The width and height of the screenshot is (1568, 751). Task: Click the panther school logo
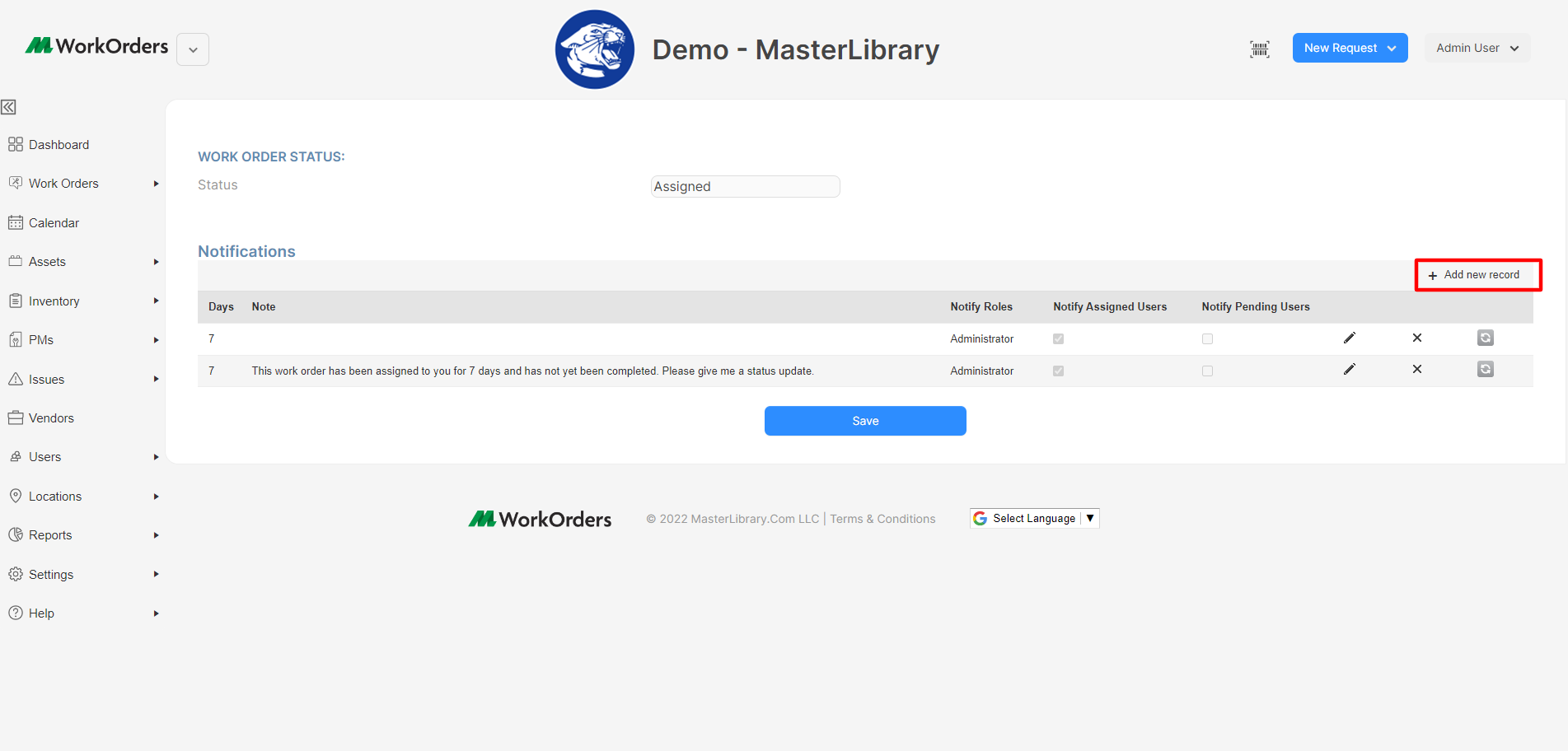tap(595, 49)
